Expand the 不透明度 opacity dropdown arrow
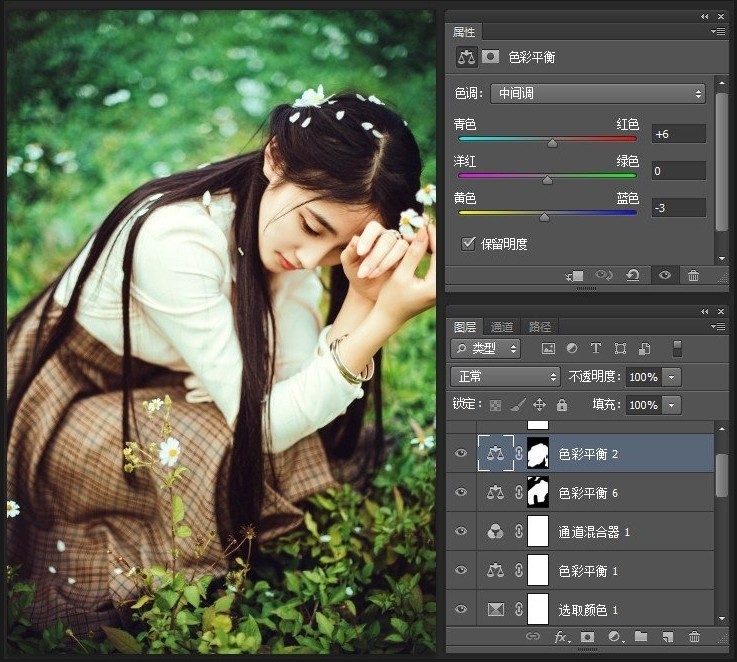Image resolution: width=737 pixels, height=662 pixels. (671, 377)
